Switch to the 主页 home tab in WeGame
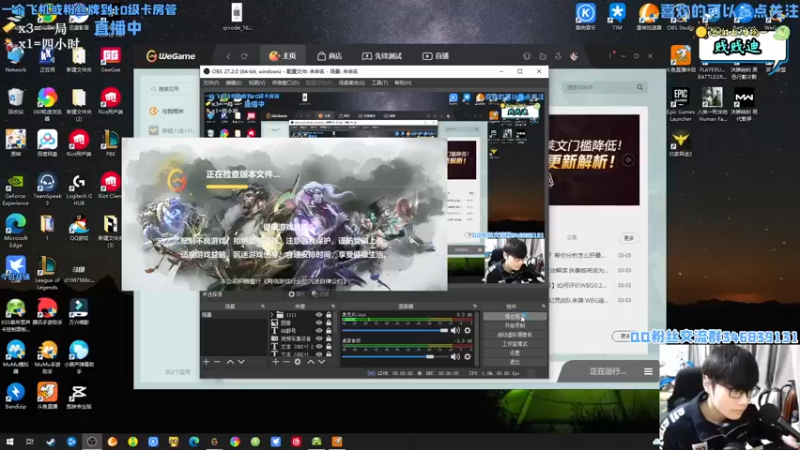 pos(283,56)
